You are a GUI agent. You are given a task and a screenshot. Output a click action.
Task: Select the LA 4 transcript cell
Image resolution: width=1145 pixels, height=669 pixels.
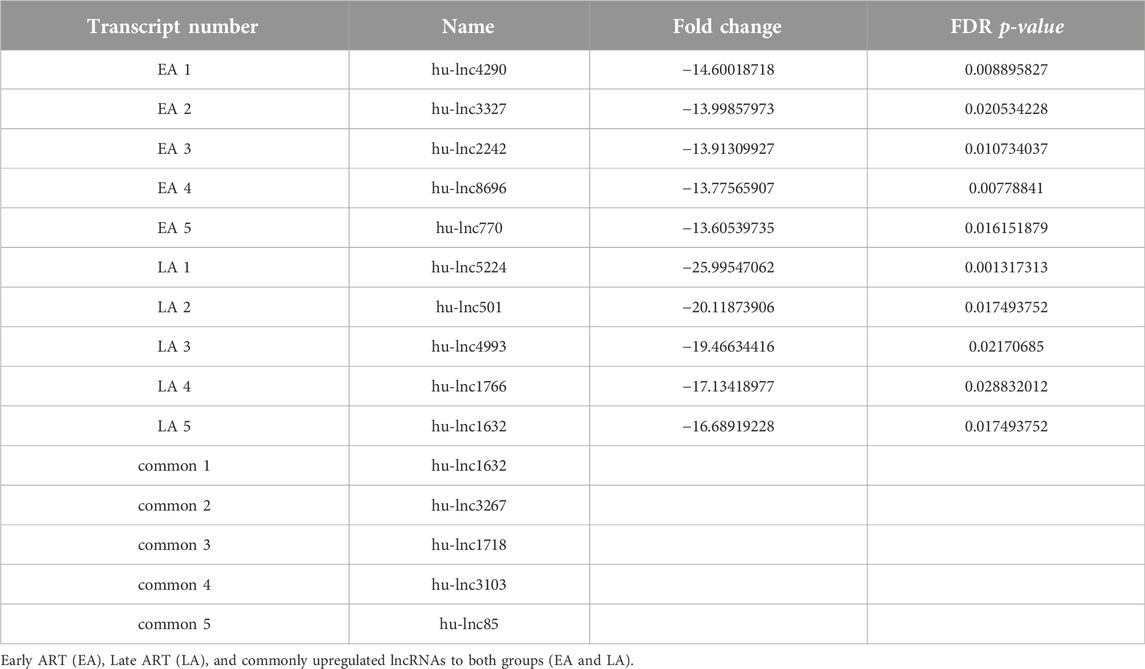(174, 386)
